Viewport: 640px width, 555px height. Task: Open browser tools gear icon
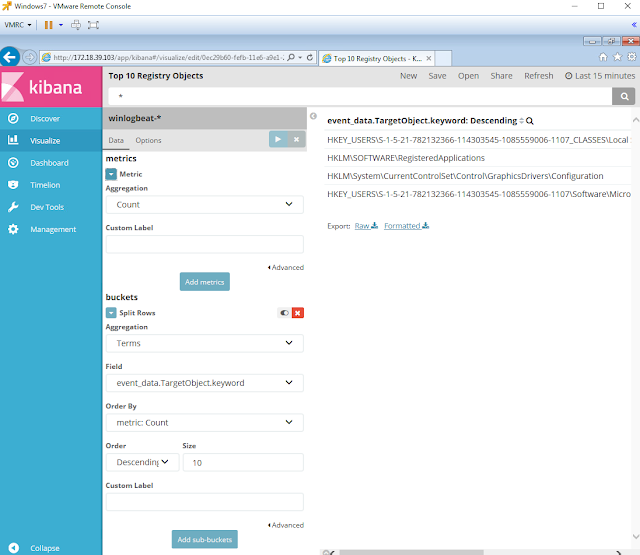(x=631, y=57)
